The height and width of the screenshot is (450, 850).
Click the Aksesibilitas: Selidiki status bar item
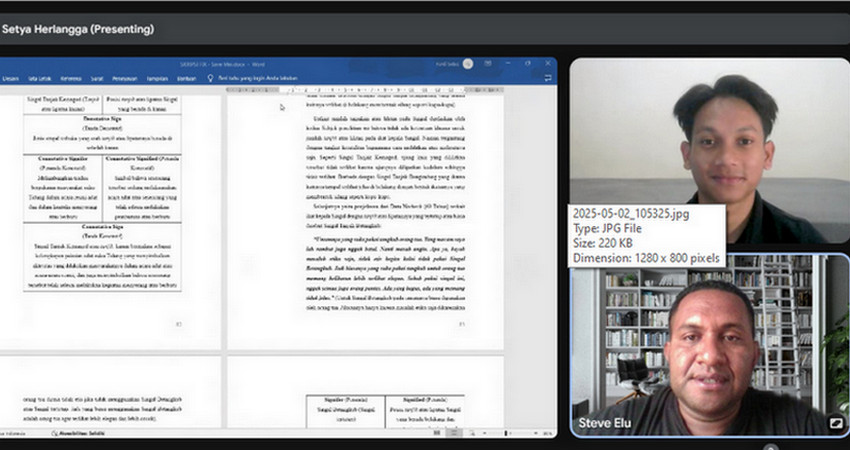(x=78, y=433)
